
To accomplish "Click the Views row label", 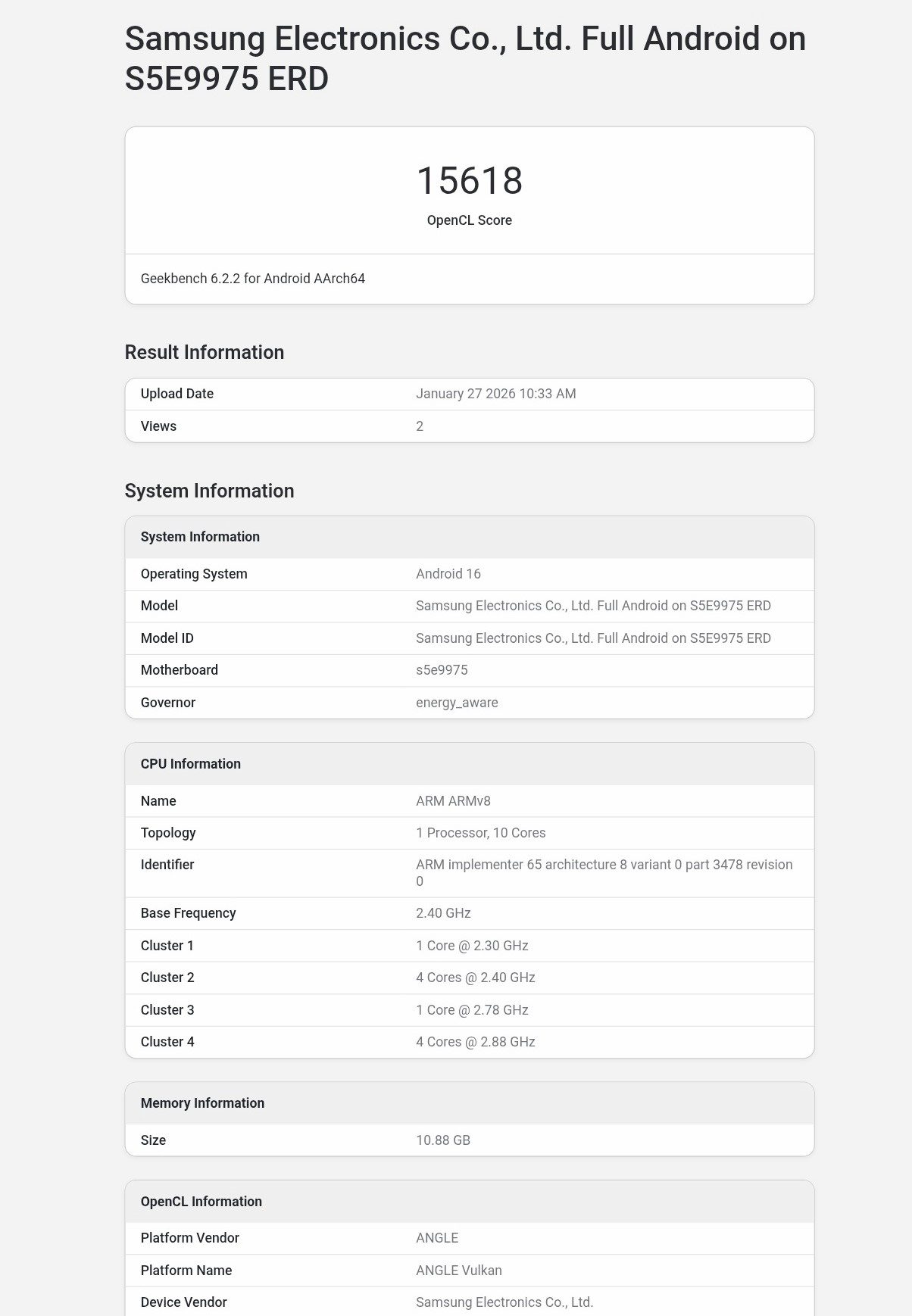I will click(158, 426).
